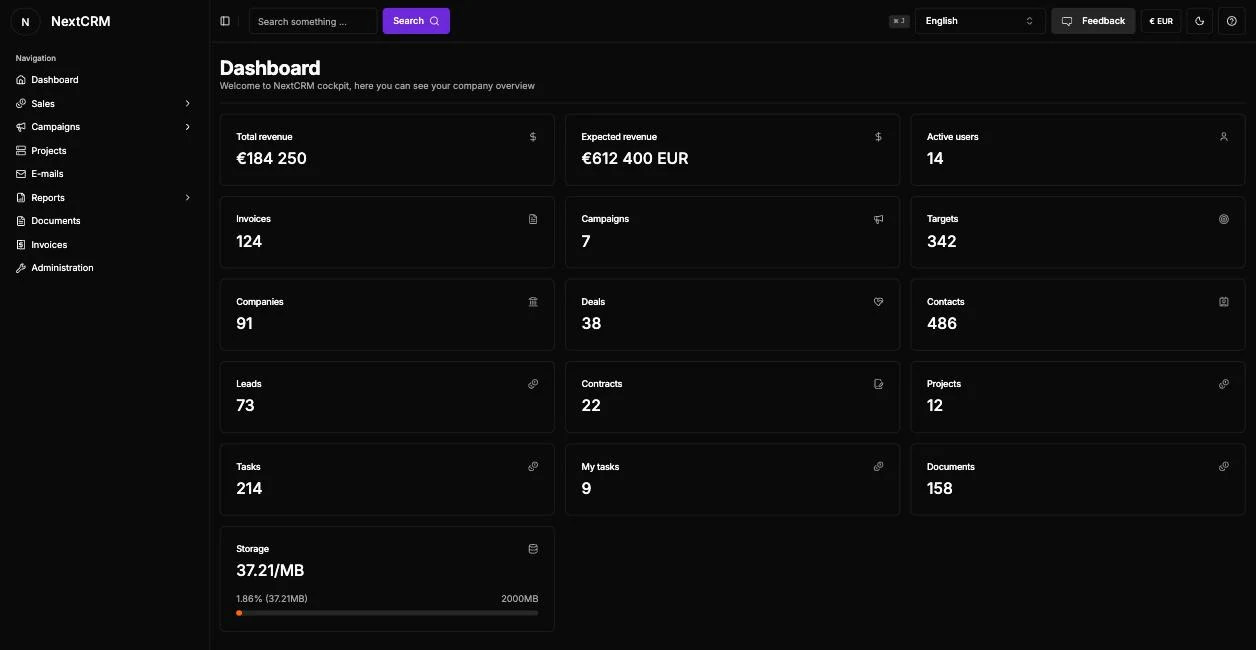Toggle the sidebar panel icon
The image size is (1256, 650).
tap(225, 21)
